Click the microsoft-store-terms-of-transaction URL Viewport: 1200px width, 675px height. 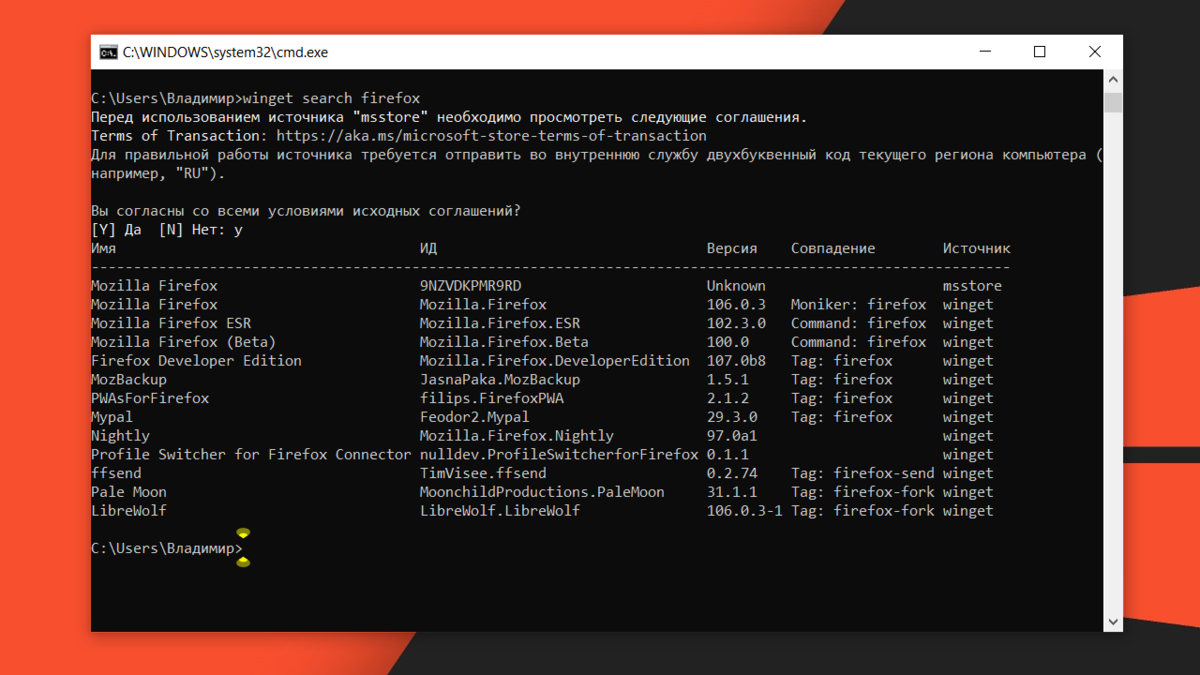[491, 136]
